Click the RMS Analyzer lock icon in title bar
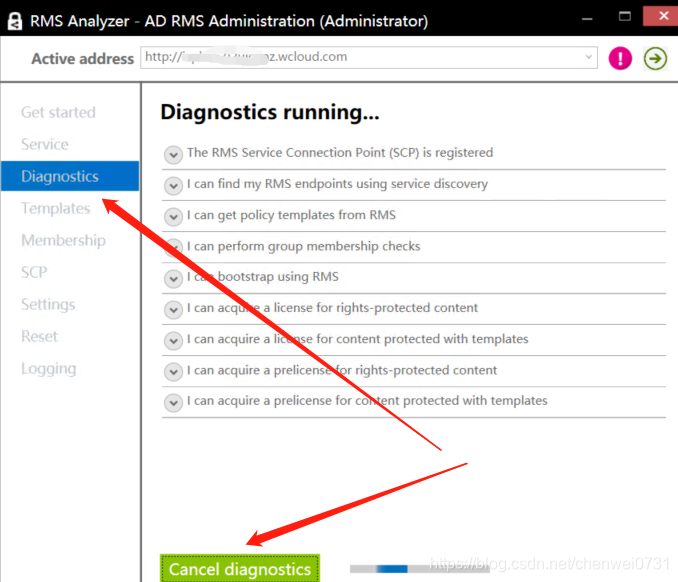This screenshot has width=678, height=582. click(x=15, y=21)
